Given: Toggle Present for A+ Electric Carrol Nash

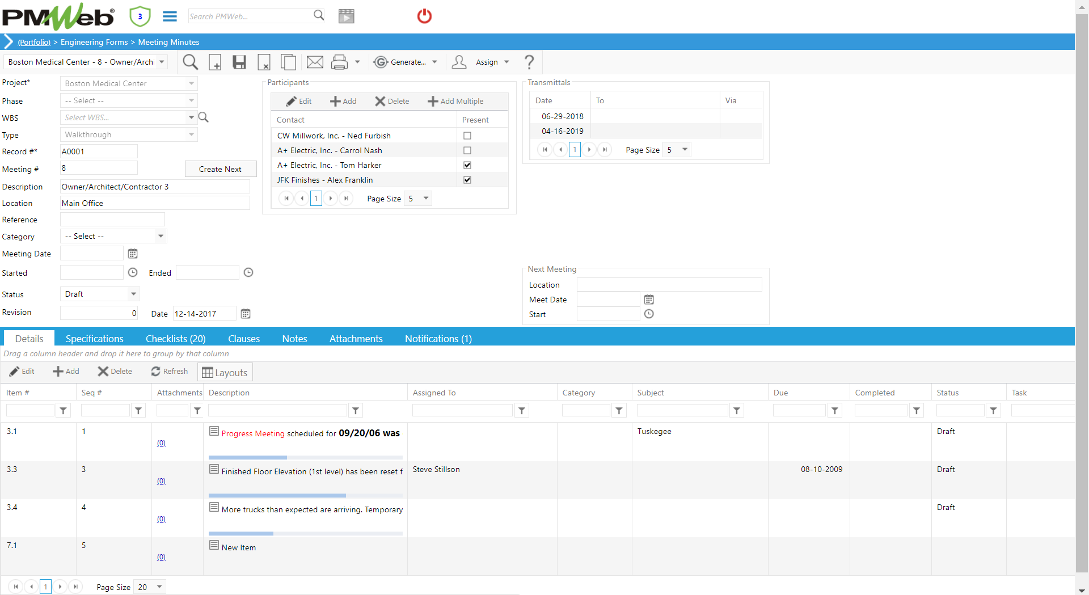Looking at the screenshot, I should coord(467,151).
